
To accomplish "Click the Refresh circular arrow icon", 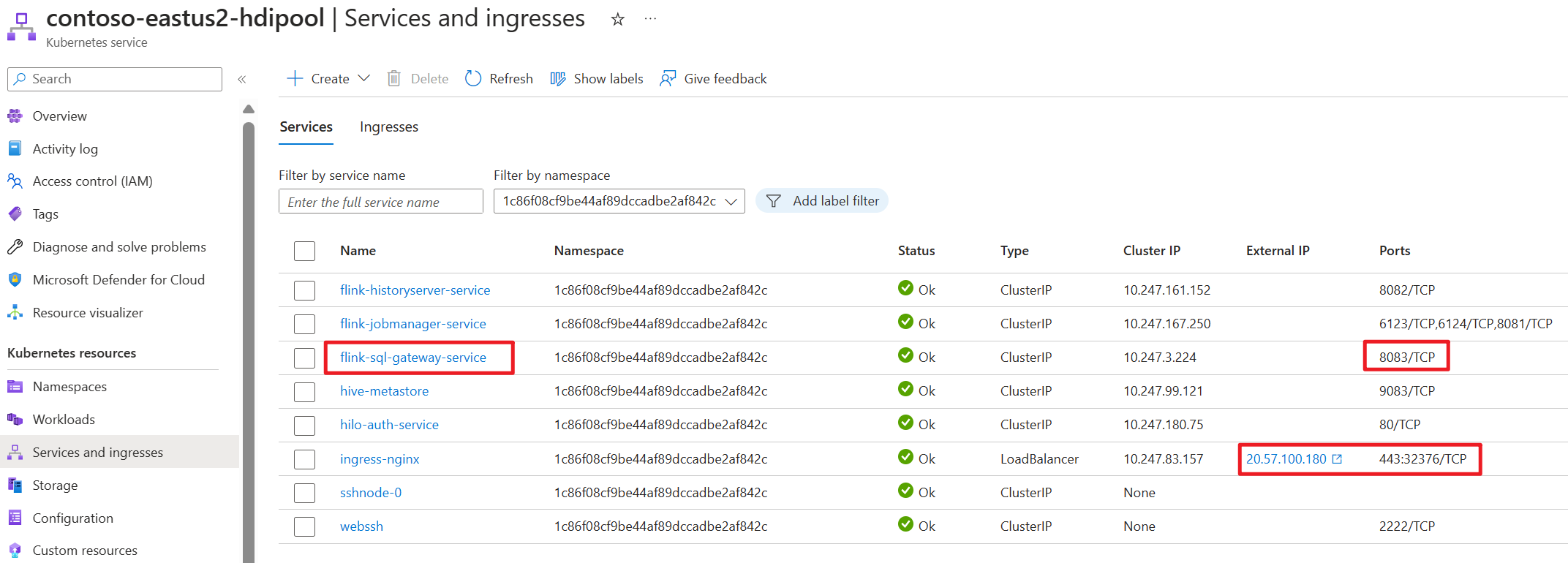I will [x=473, y=78].
